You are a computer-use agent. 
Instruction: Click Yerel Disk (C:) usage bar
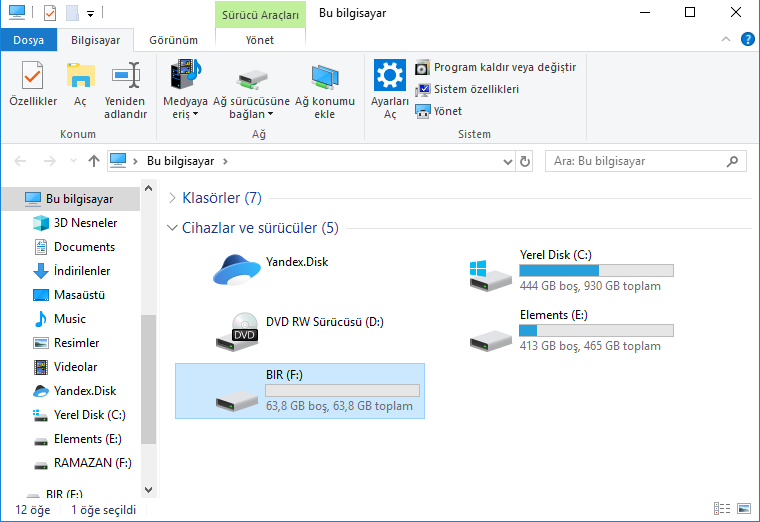[596, 271]
